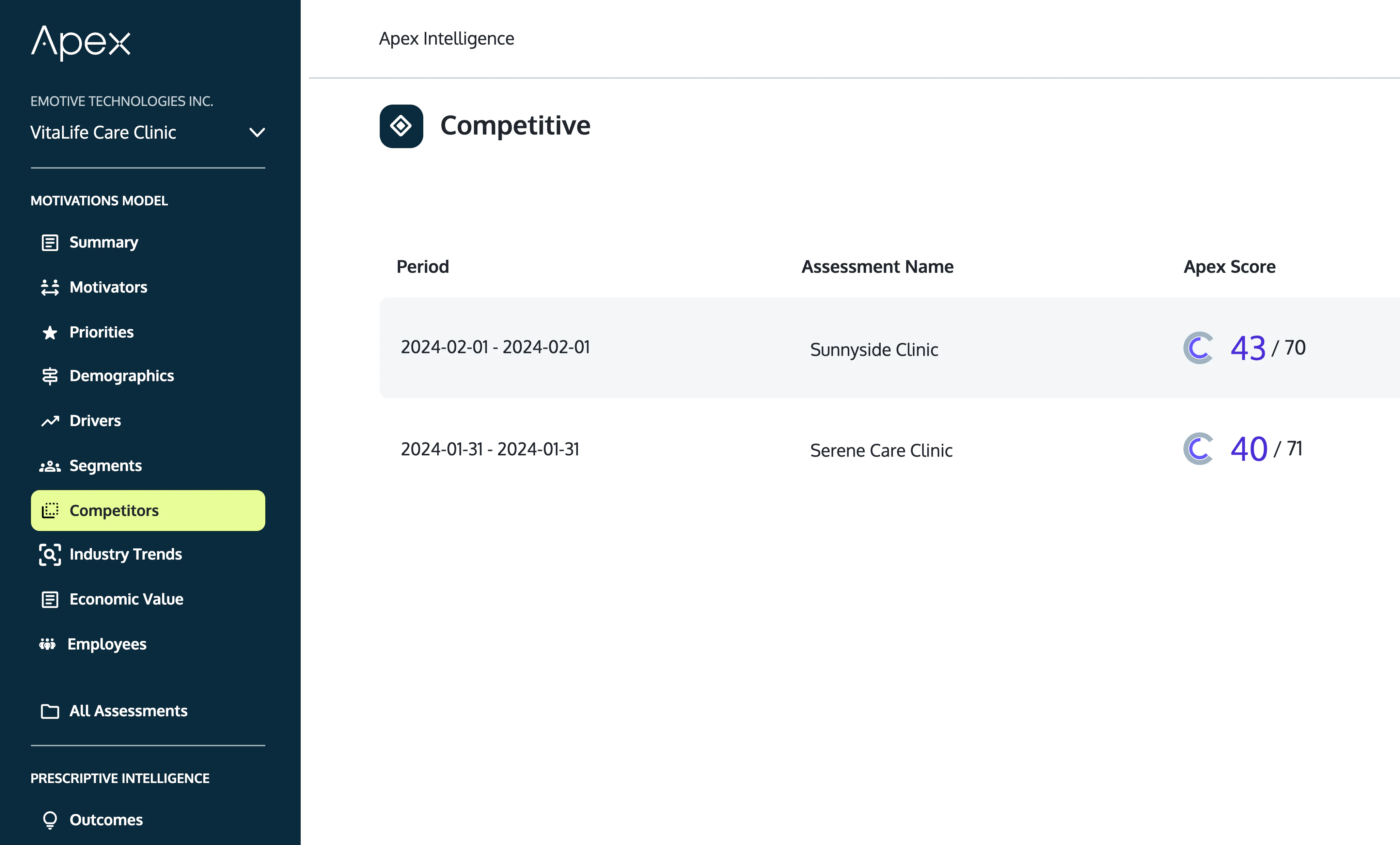Click the C grade icon for Sunnyside Clinic

pos(1199,348)
